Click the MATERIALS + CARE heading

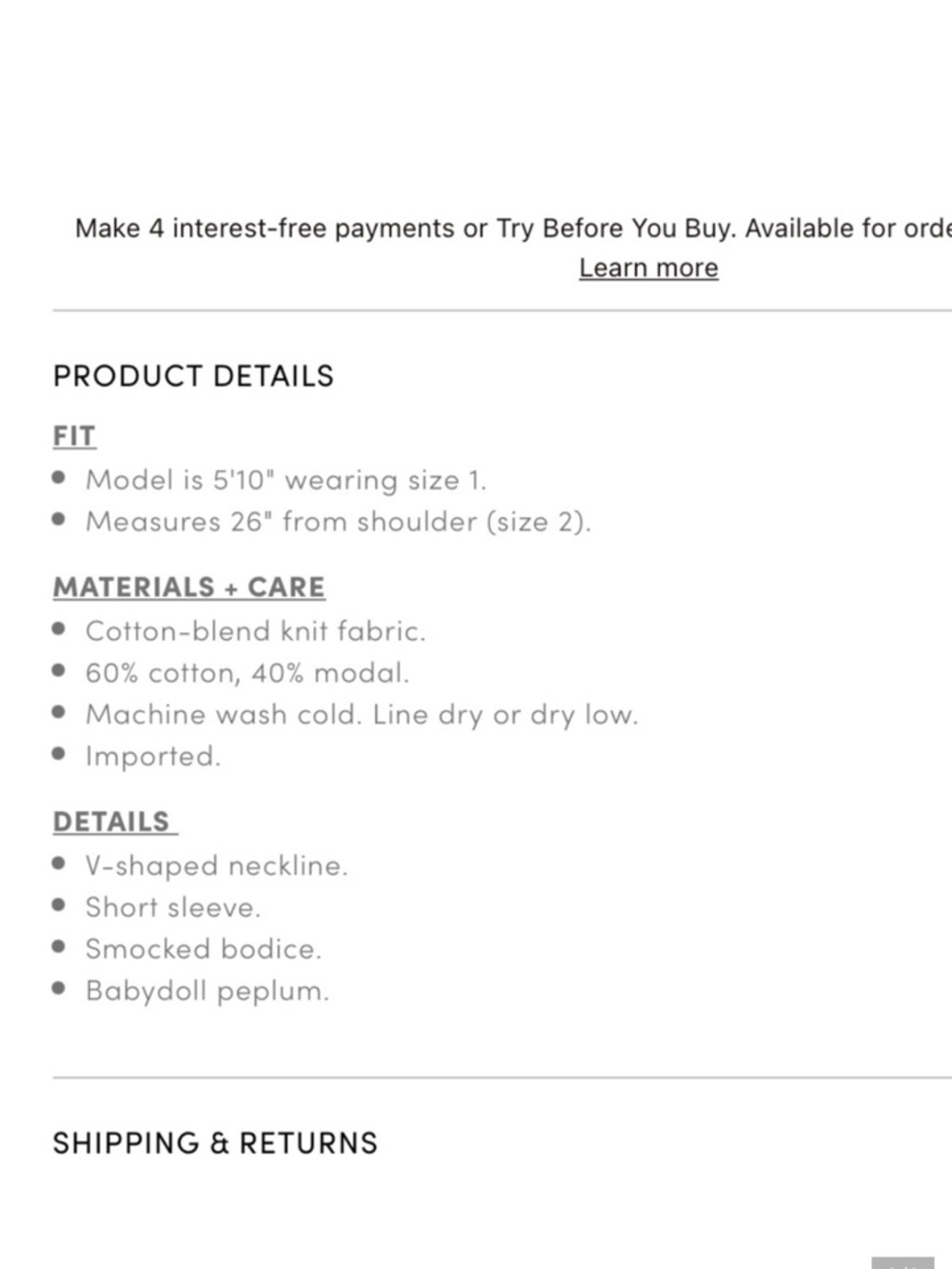(x=188, y=587)
